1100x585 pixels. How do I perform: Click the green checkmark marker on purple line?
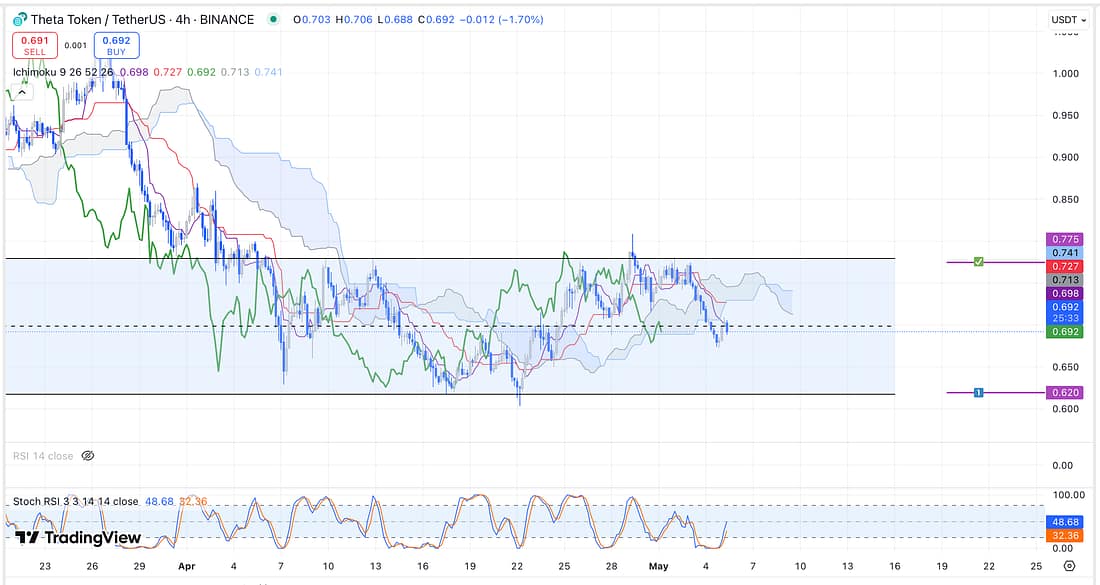(x=979, y=262)
